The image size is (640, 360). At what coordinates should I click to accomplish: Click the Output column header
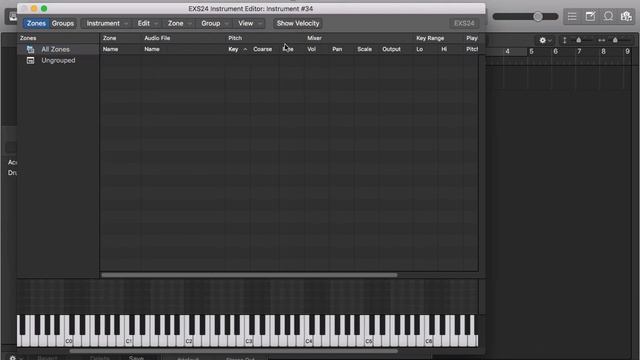point(391,49)
